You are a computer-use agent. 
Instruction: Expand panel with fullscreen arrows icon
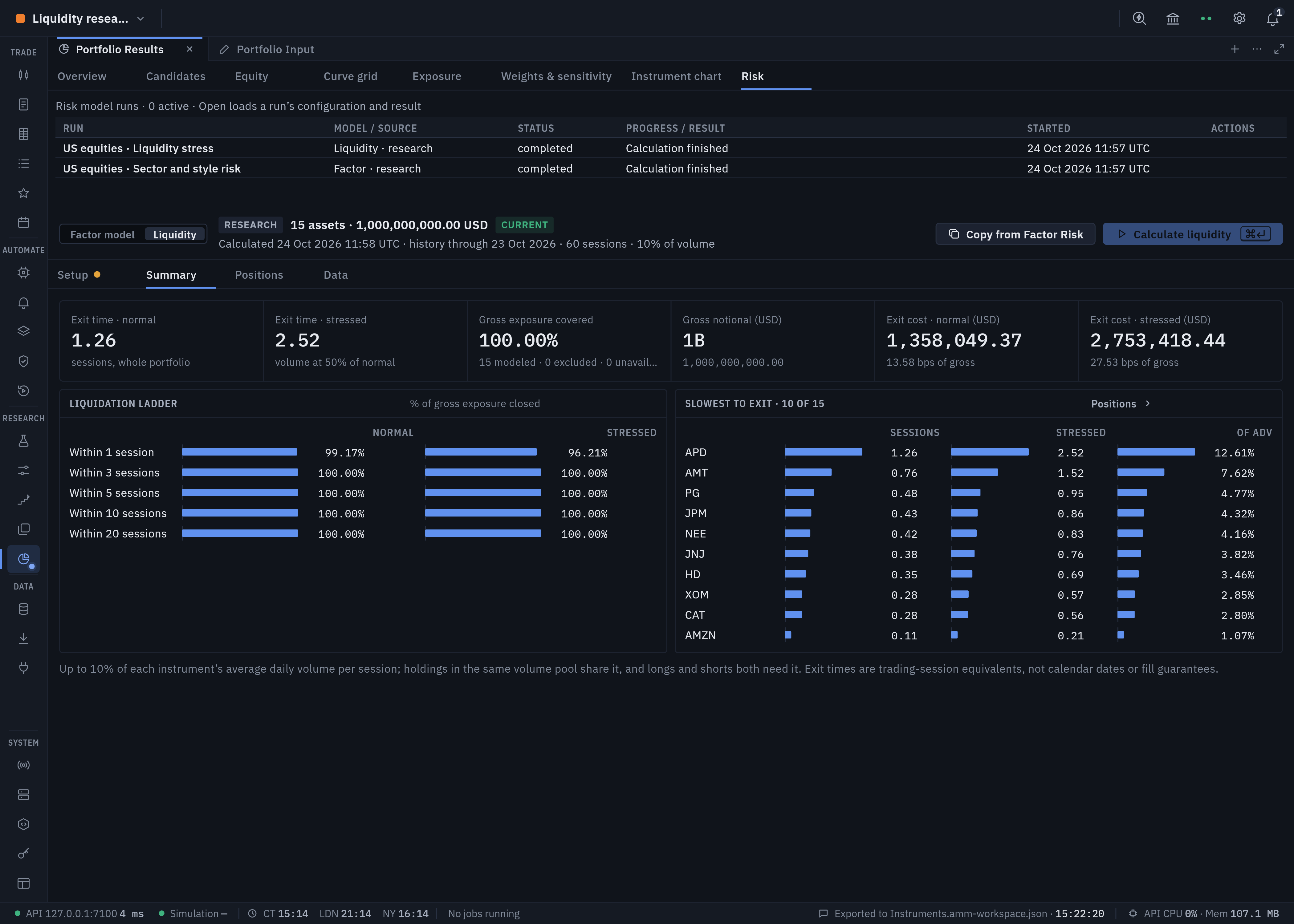[1279, 50]
